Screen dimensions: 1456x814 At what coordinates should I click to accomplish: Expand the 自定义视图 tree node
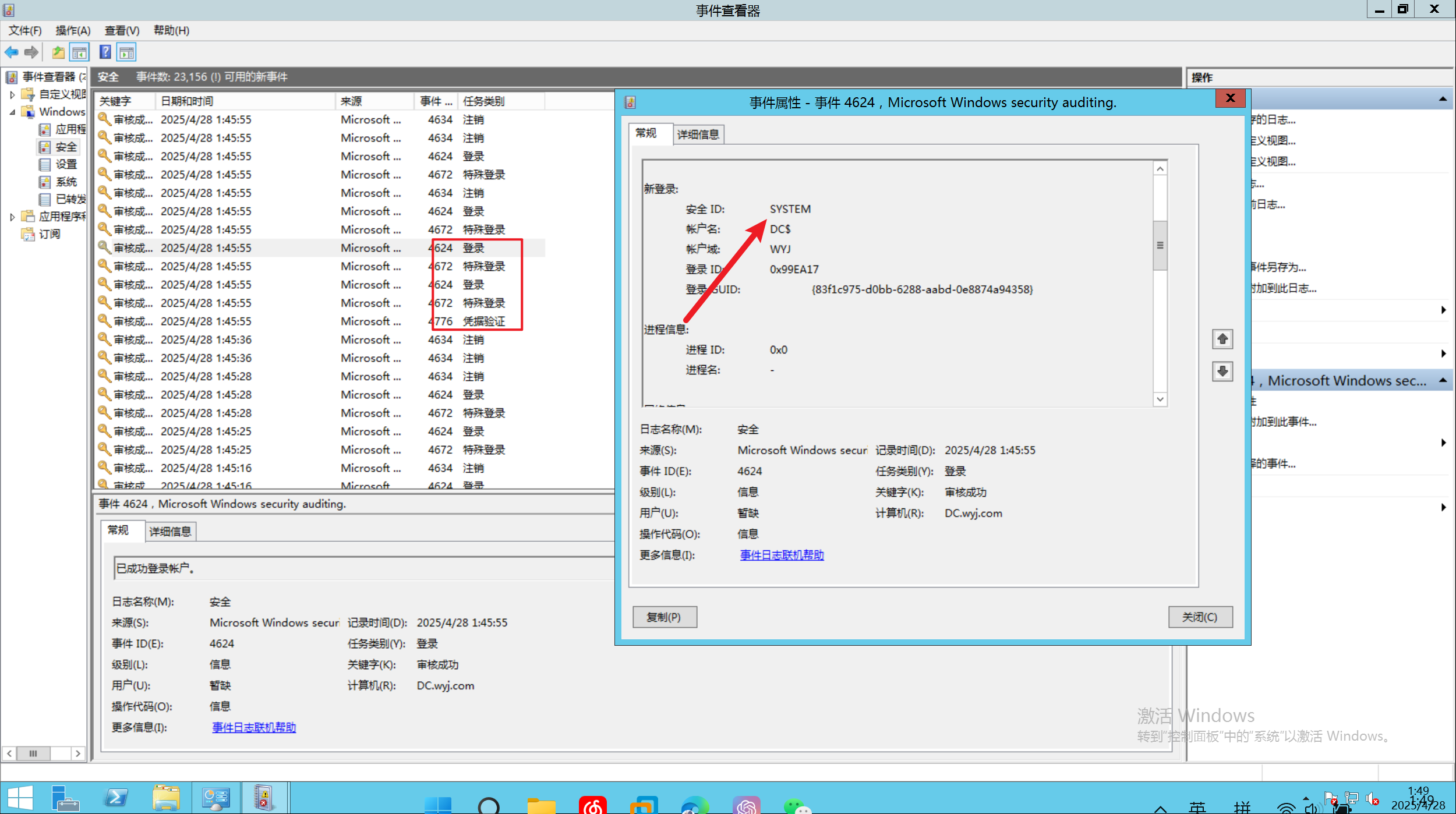pyautogui.click(x=12, y=94)
